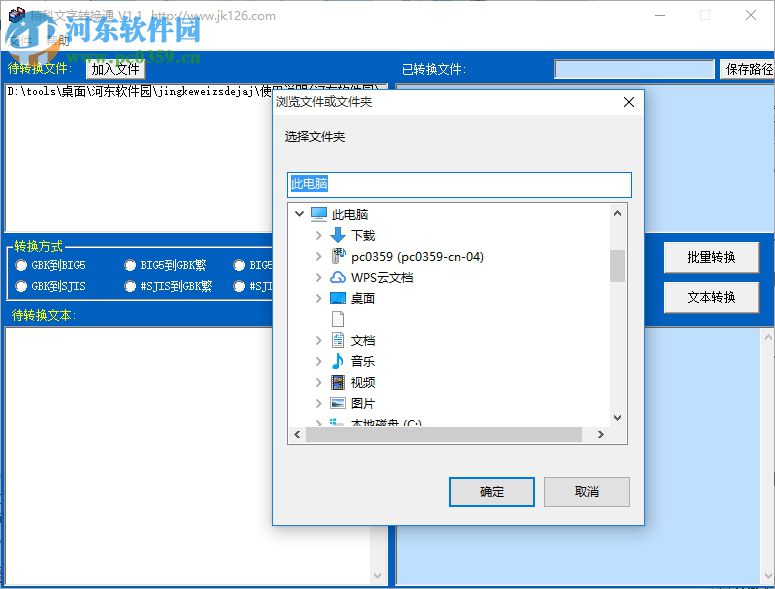Image resolution: width=775 pixels, height=589 pixels.
Task: Select the 下载 tree item label
Action: [363, 235]
